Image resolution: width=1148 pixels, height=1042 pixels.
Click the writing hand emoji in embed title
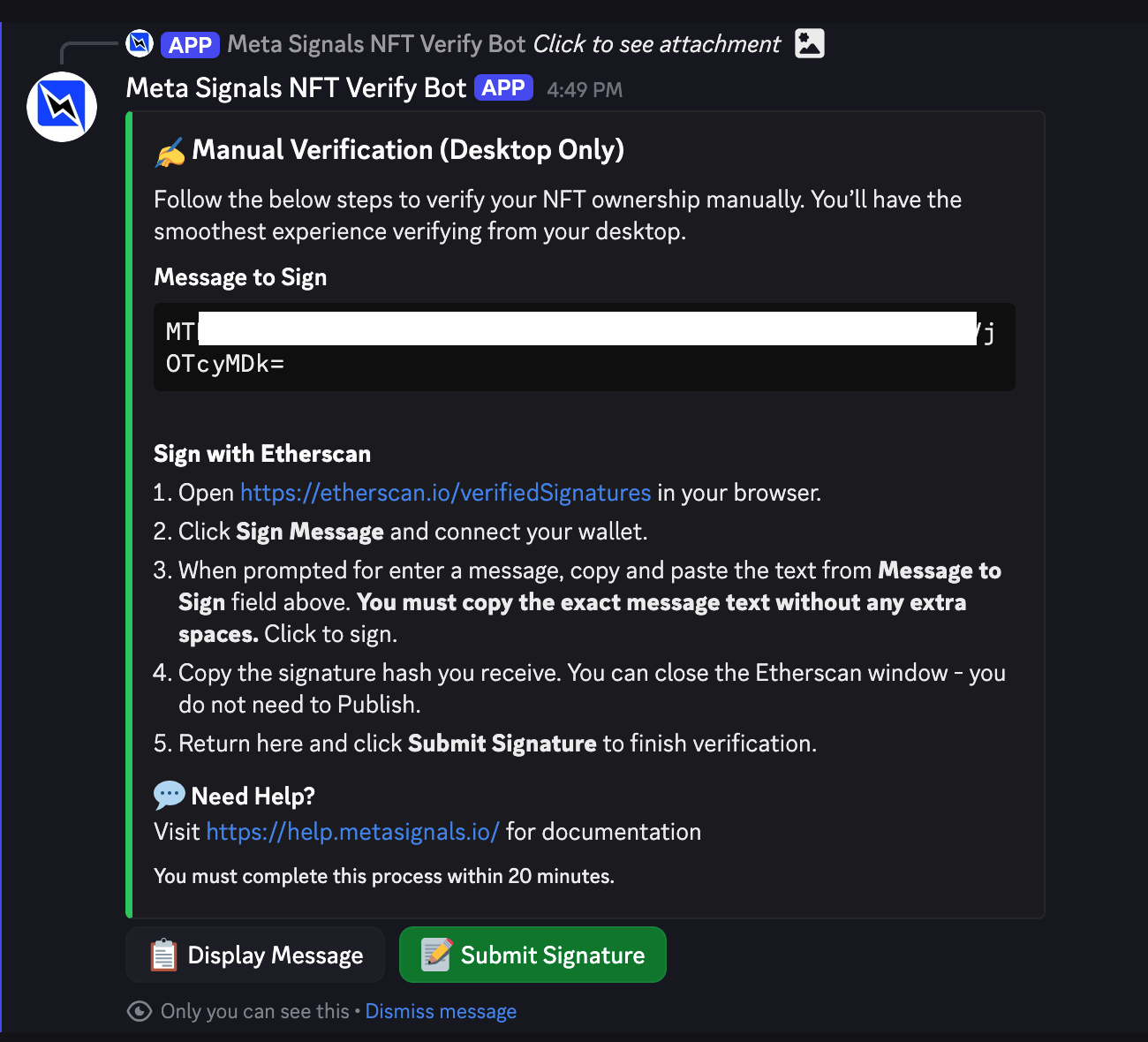coord(170,152)
